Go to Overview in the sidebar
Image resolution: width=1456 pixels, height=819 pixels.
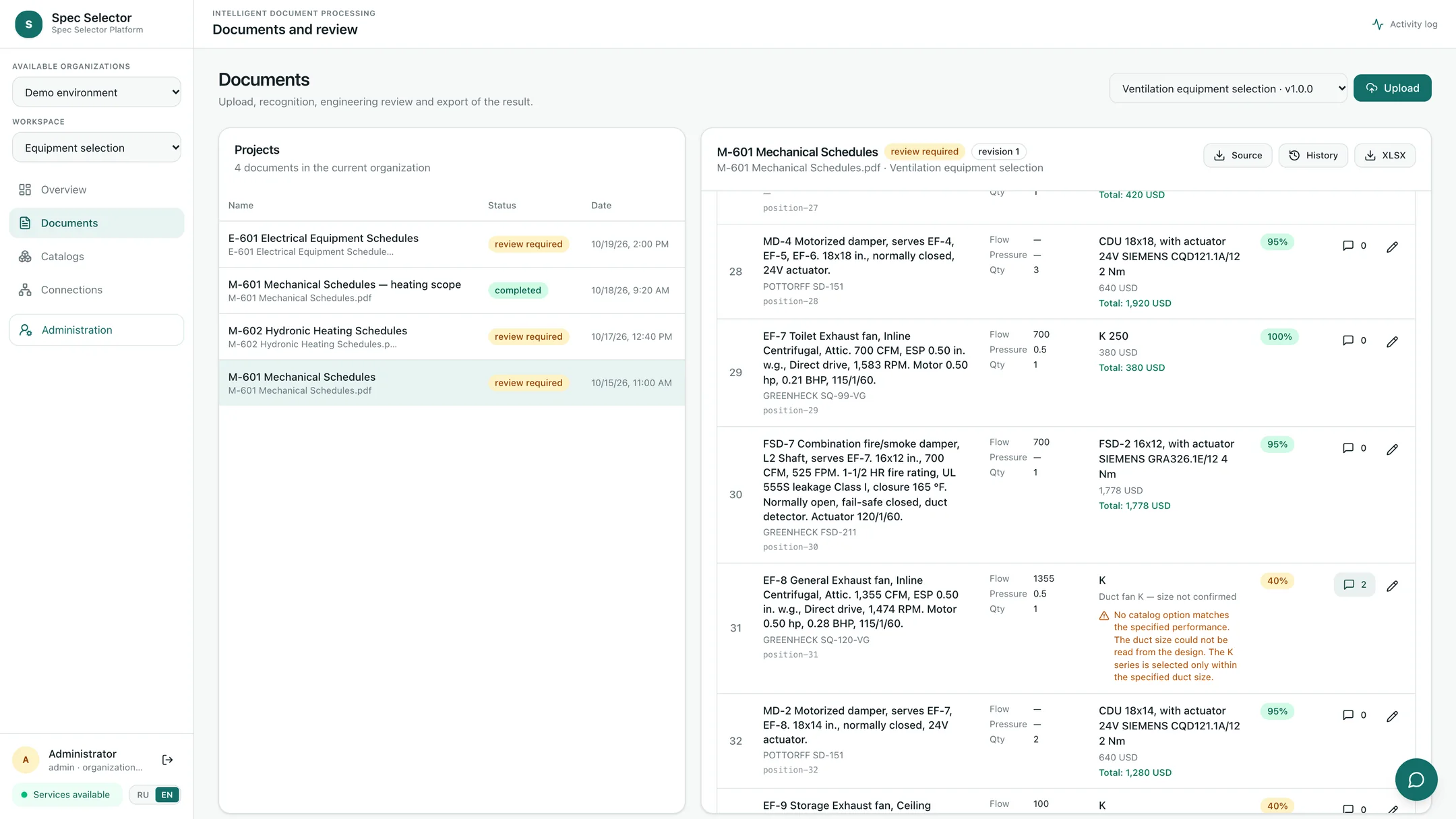[x=96, y=189]
